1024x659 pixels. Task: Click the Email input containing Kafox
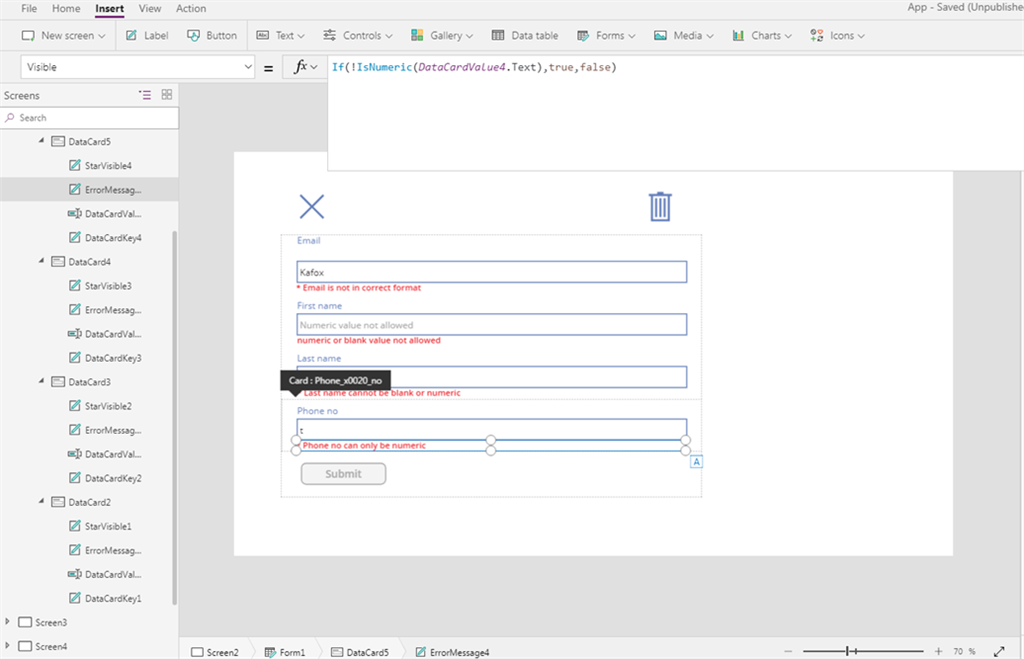coord(492,272)
